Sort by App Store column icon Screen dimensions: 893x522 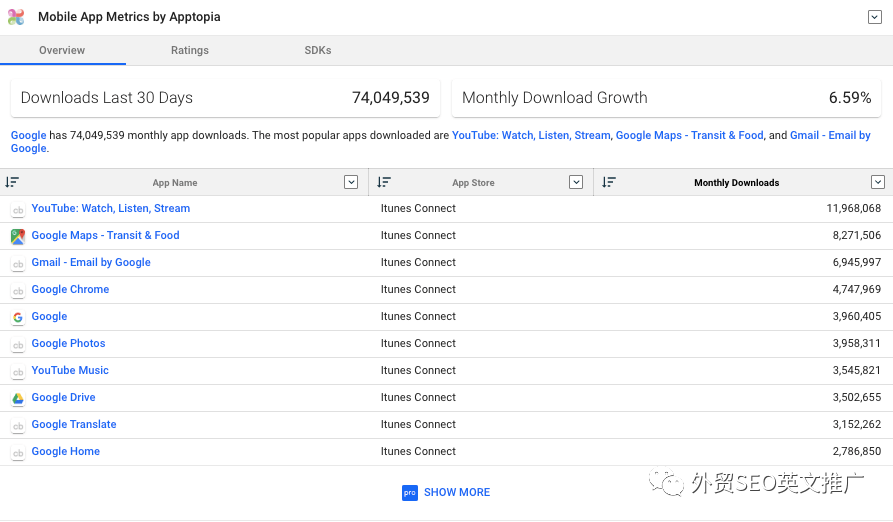(x=384, y=182)
